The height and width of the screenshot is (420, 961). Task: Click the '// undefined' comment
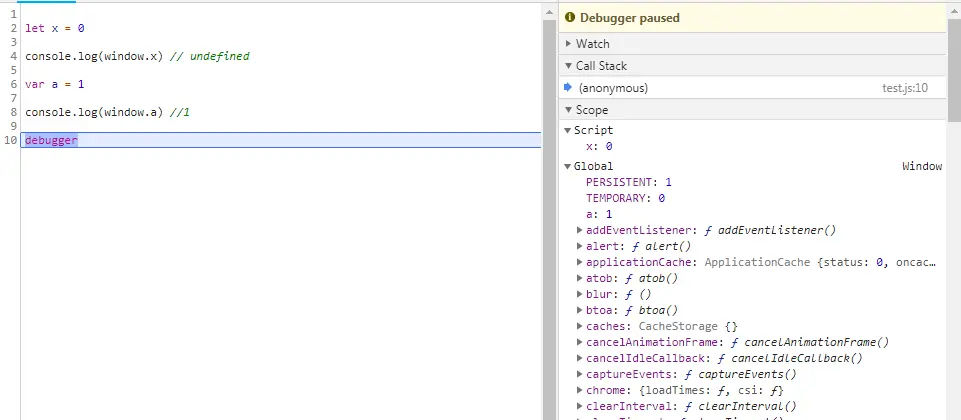tap(210, 56)
